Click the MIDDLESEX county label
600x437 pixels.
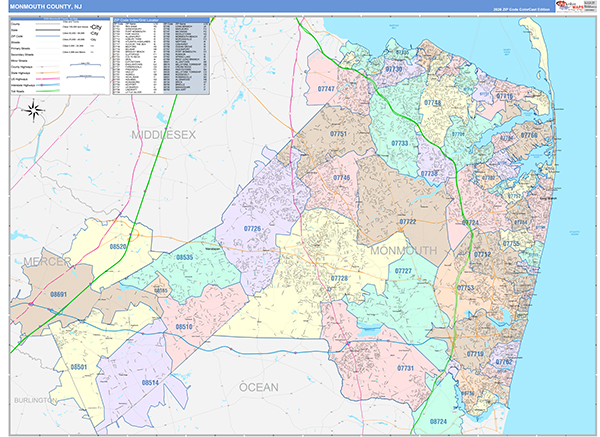click(x=164, y=135)
